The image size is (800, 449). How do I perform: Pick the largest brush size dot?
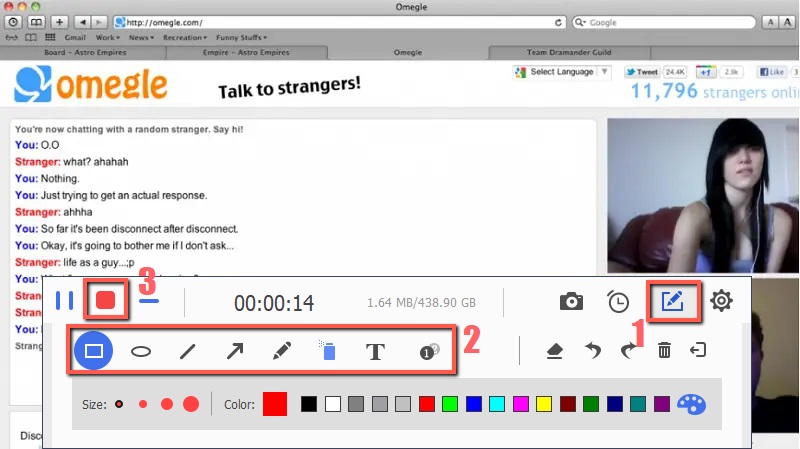click(190, 404)
